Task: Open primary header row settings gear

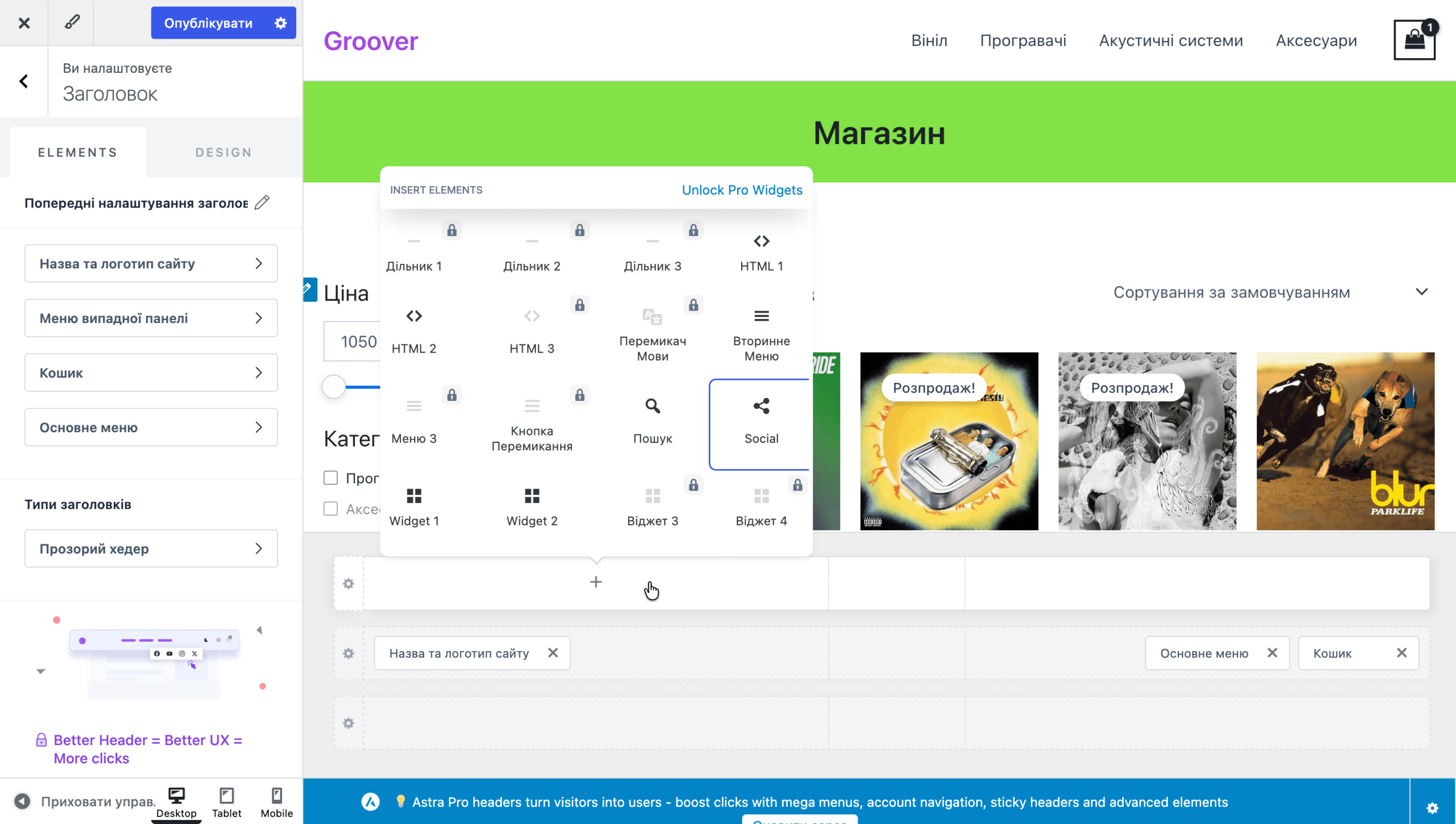Action: 349,653
